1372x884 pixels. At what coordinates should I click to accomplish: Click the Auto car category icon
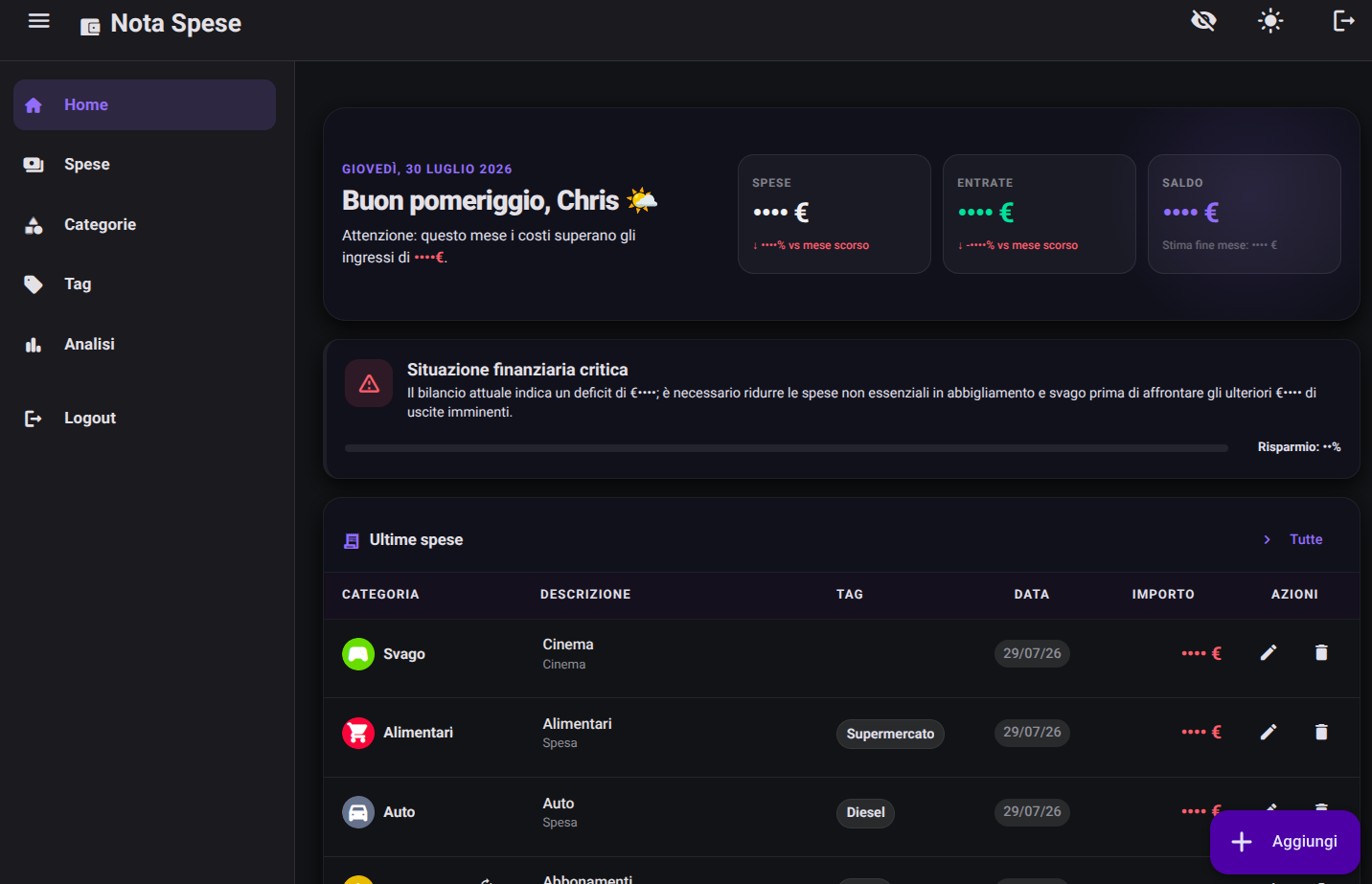[x=358, y=812]
